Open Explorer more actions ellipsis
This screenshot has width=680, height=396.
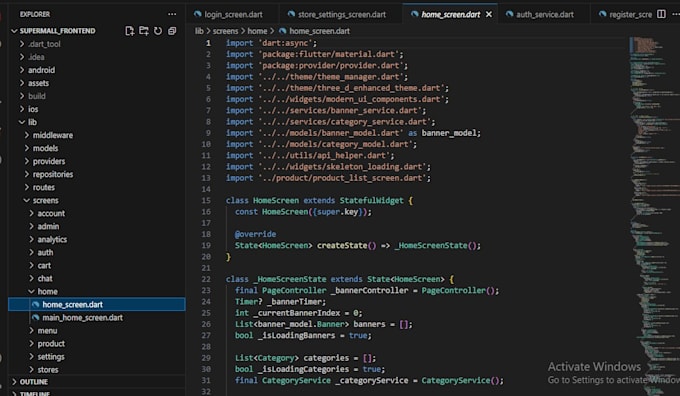[172, 14]
